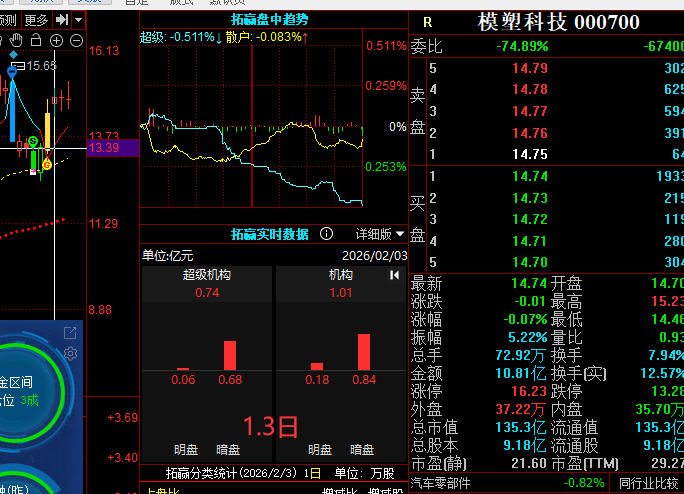684x494 pixels.
Task: Click buy level 3 price 14.72
Action: click(x=530, y=219)
